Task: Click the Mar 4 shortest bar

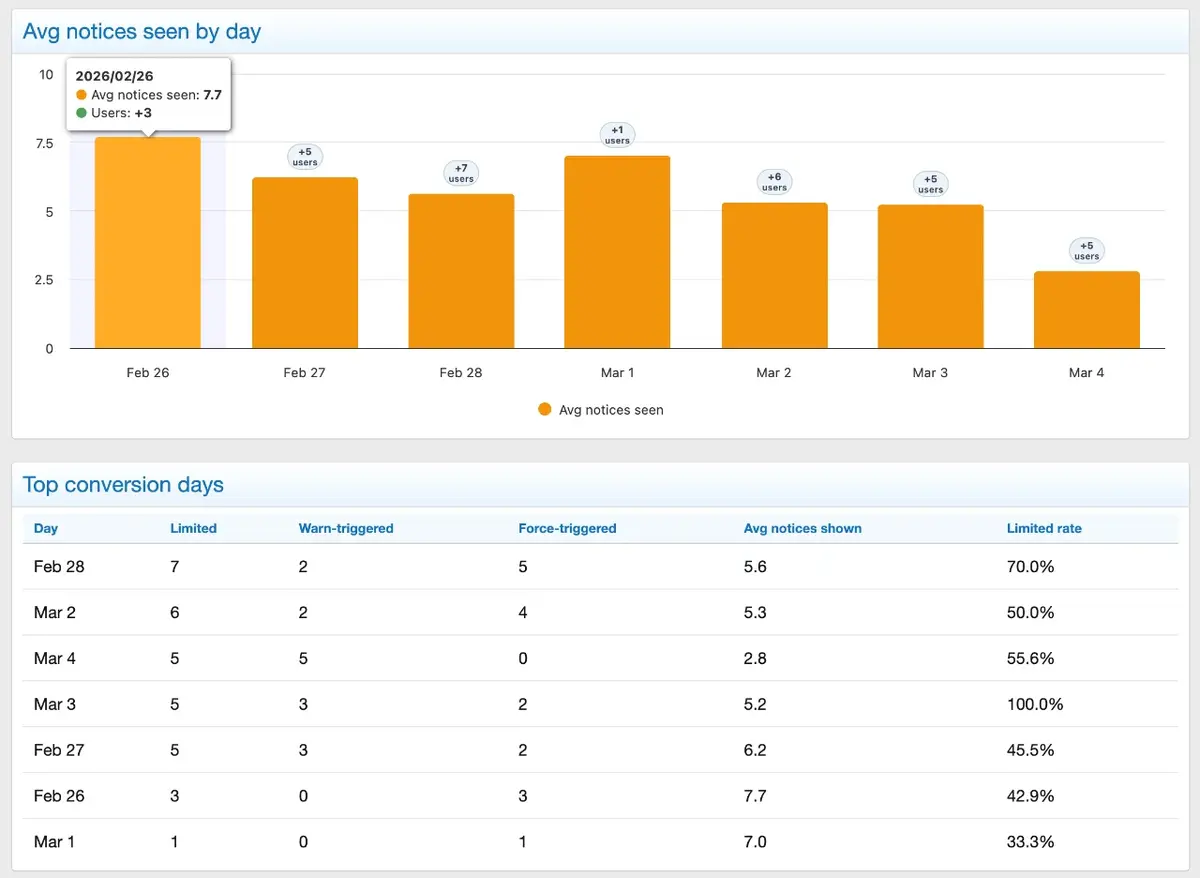Action: click(1086, 310)
